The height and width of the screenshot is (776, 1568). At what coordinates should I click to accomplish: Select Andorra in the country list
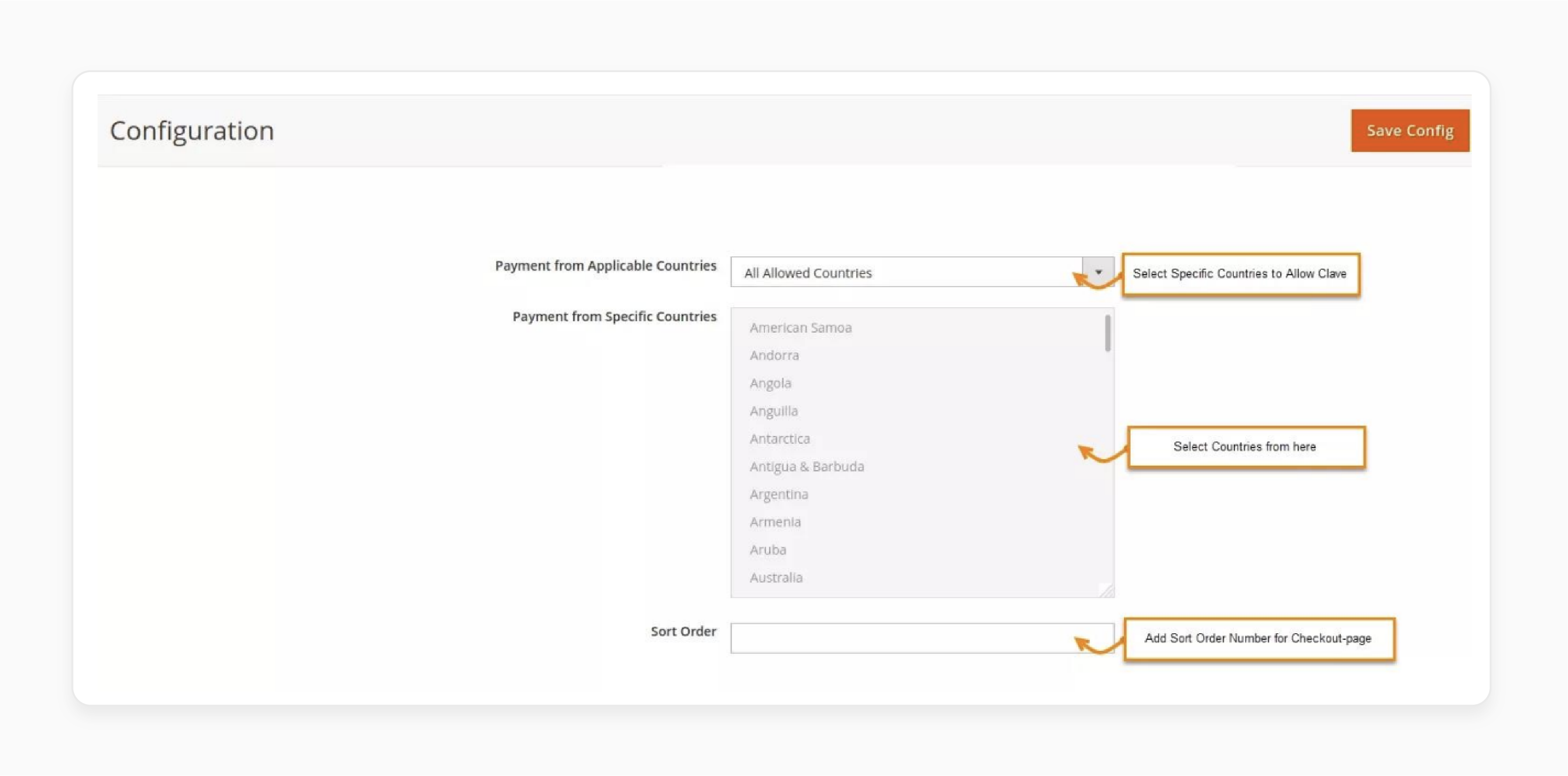click(x=774, y=355)
